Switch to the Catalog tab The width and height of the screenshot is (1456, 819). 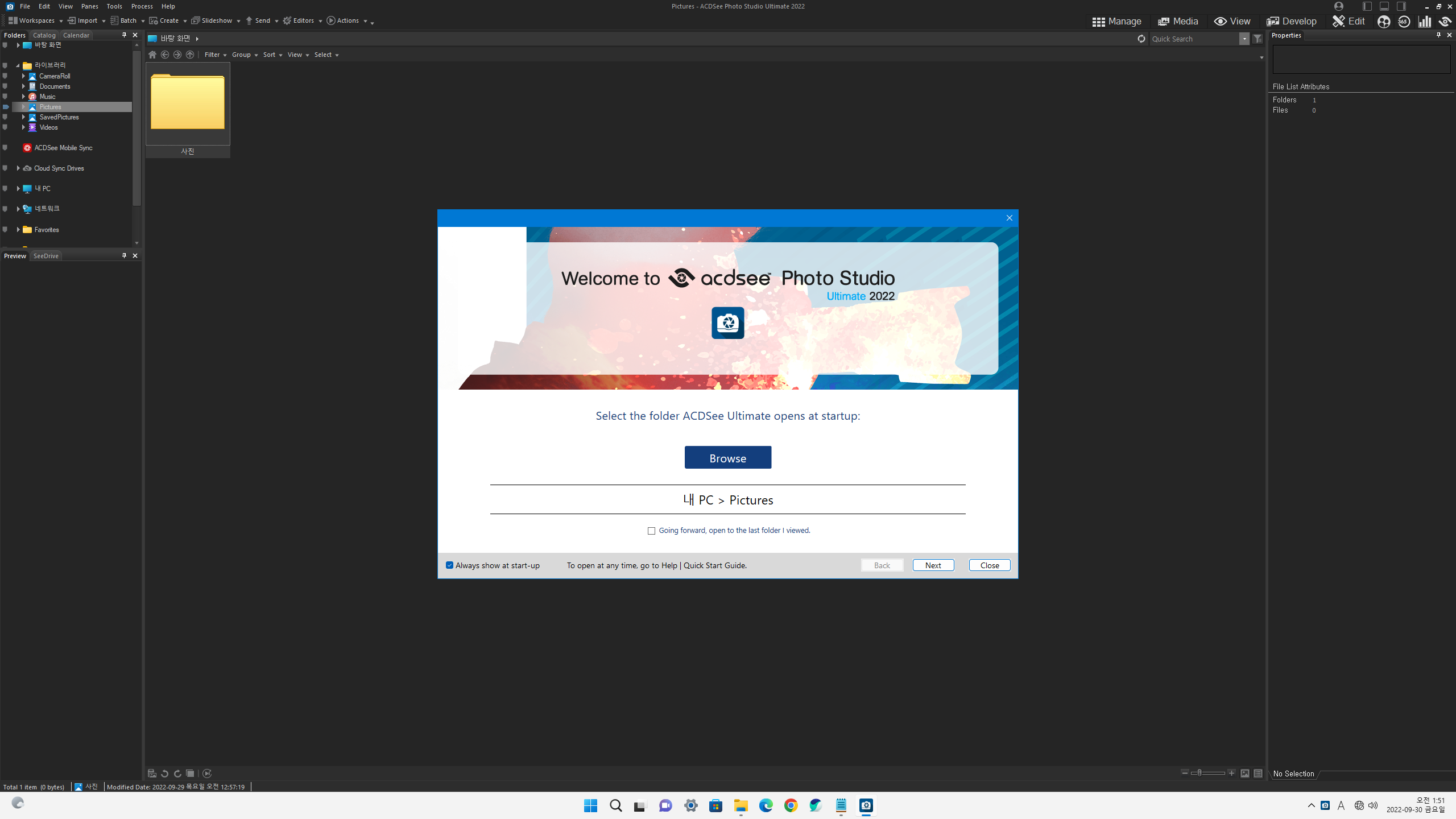click(x=44, y=35)
